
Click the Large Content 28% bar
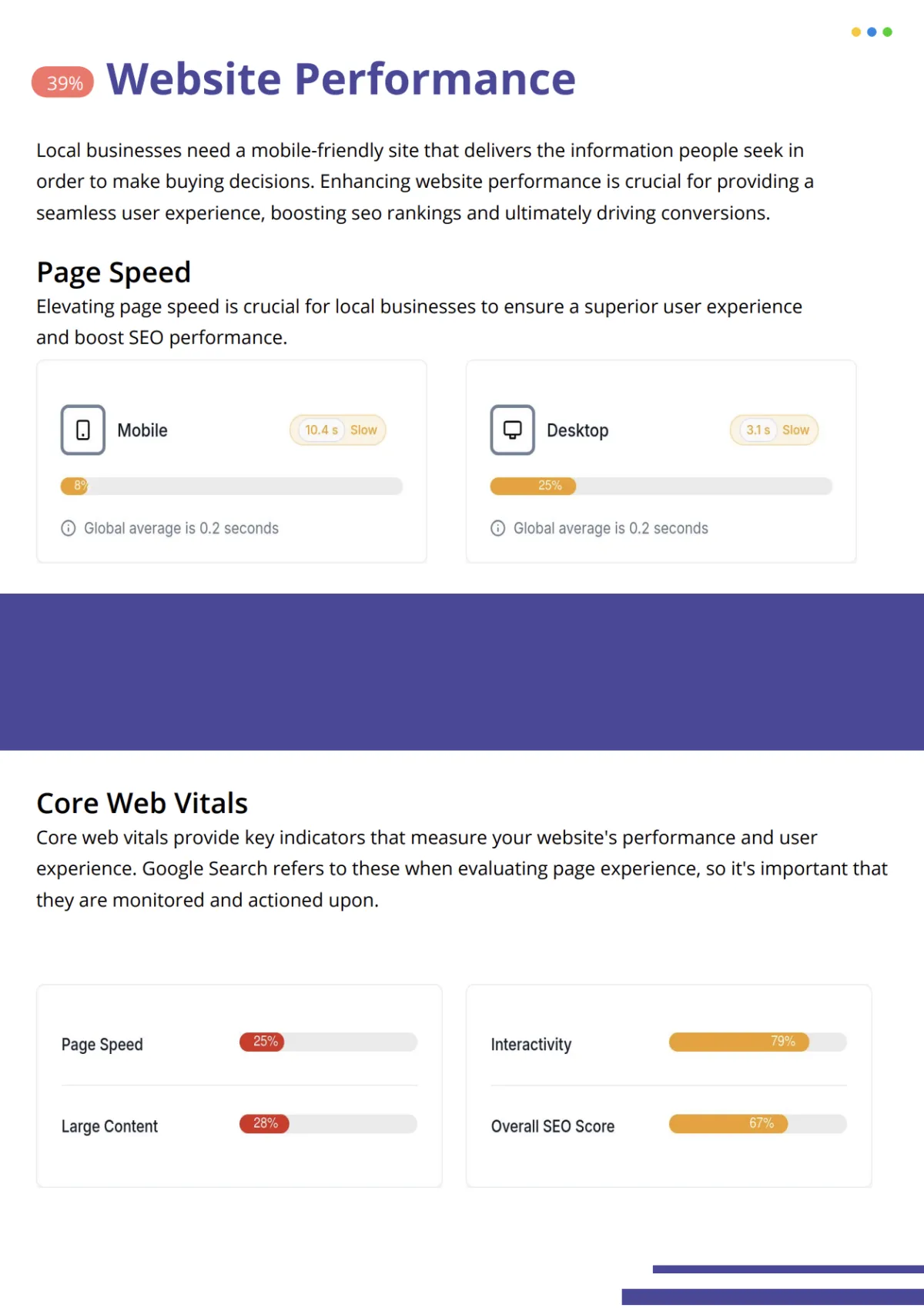tap(329, 1124)
